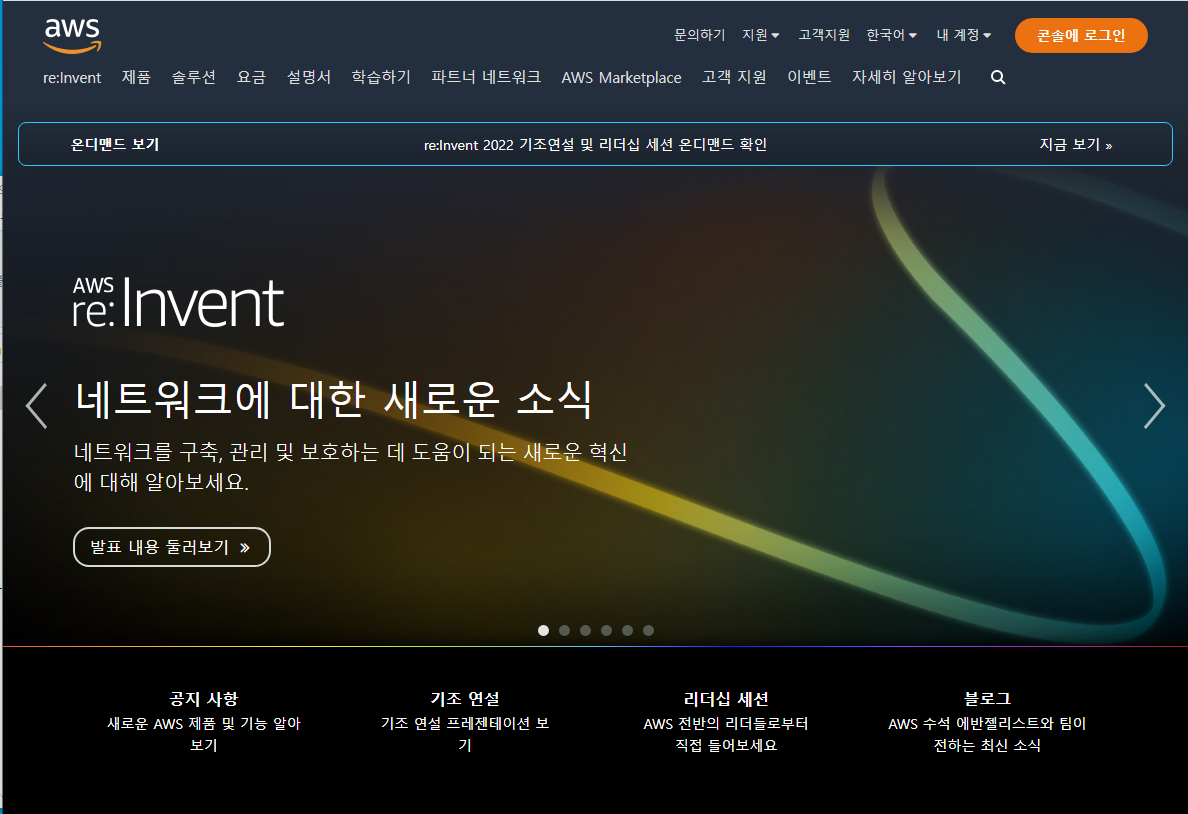Open the AWS Marketplace menu
This screenshot has height=814, width=1188.
(x=621, y=77)
